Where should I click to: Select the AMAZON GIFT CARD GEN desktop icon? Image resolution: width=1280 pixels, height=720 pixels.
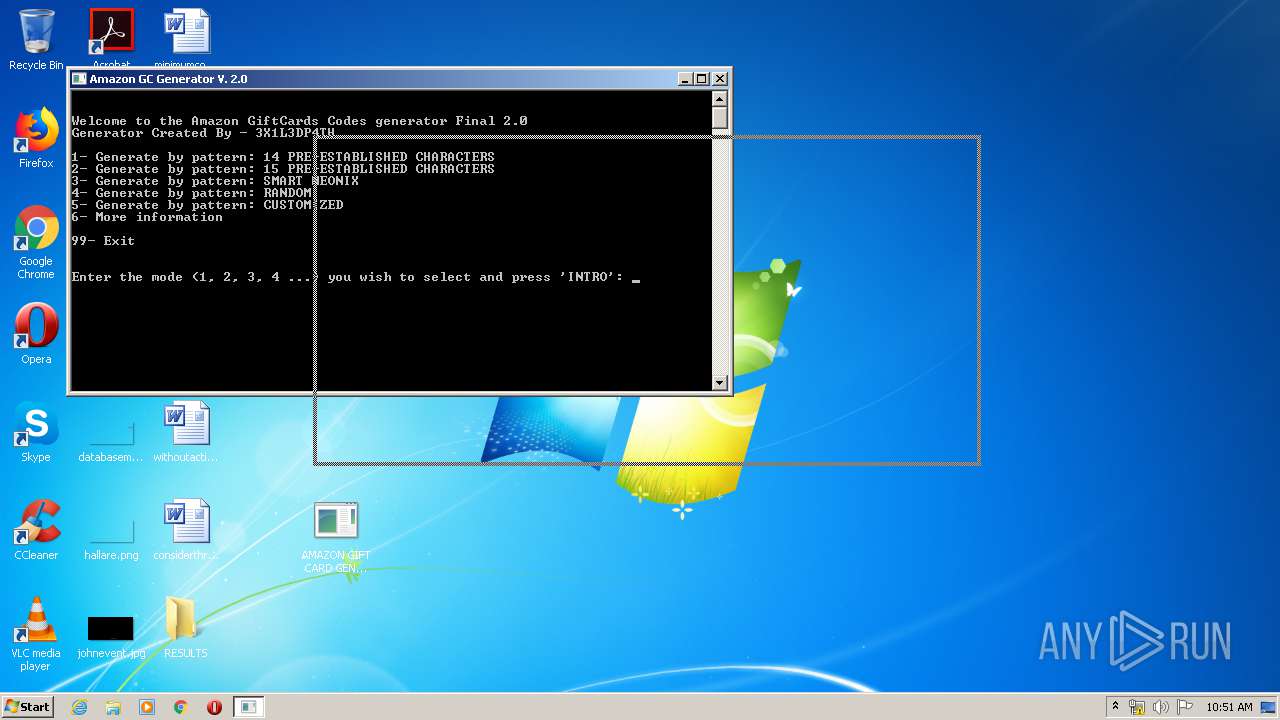336,537
